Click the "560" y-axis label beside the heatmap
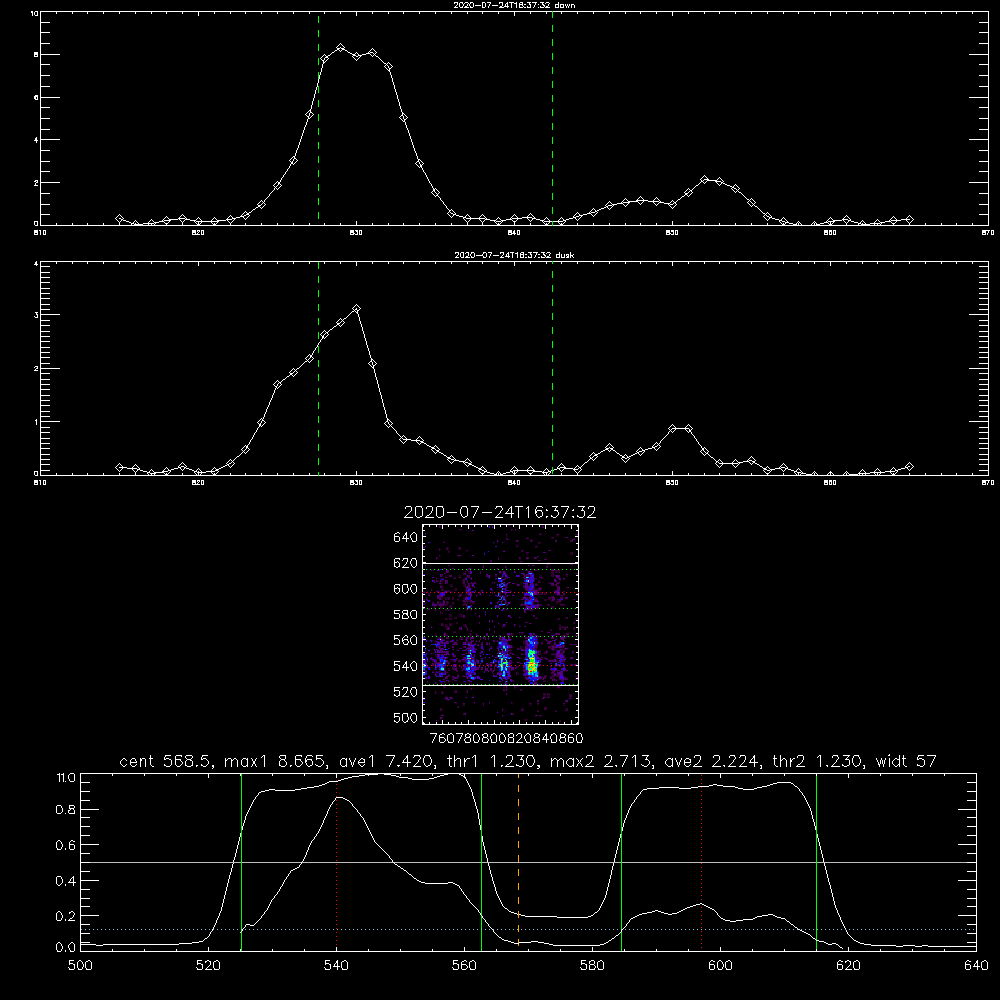Image resolution: width=1000 pixels, height=1000 pixels. click(406, 640)
